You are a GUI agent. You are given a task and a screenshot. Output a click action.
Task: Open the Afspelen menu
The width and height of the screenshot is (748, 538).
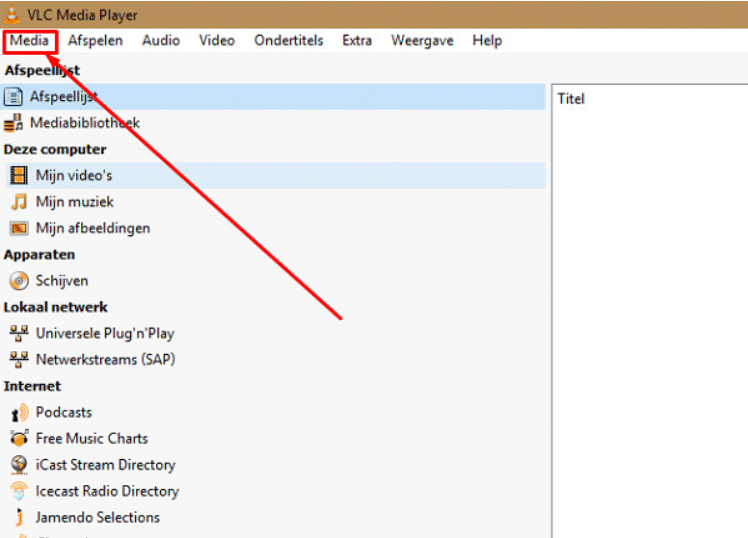point(95,41)
